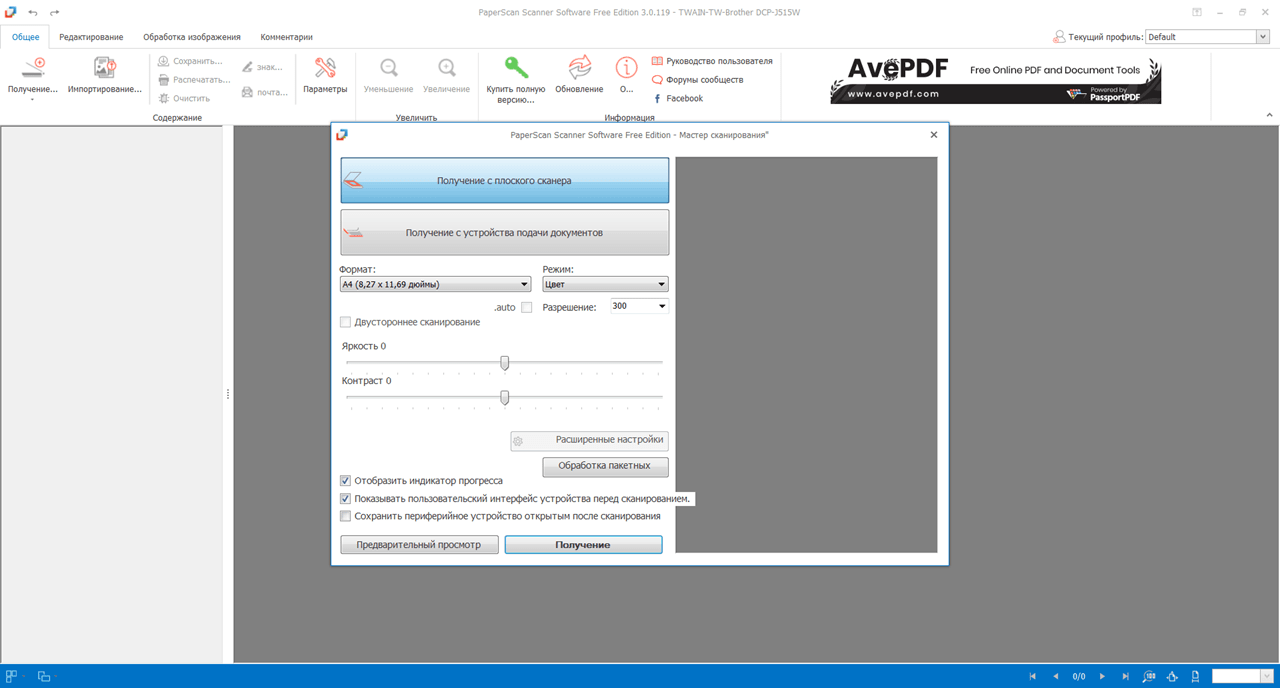This screenshot has height=688, width=1280.
Task: Go to next page in status bar
Action: [x=1102, y=677]
